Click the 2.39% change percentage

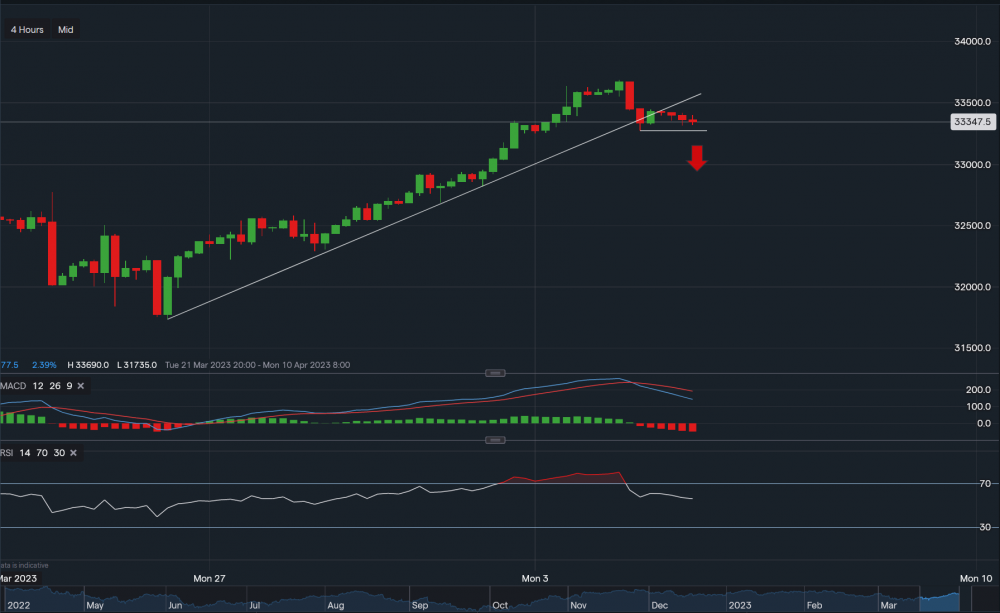[44, 365]
